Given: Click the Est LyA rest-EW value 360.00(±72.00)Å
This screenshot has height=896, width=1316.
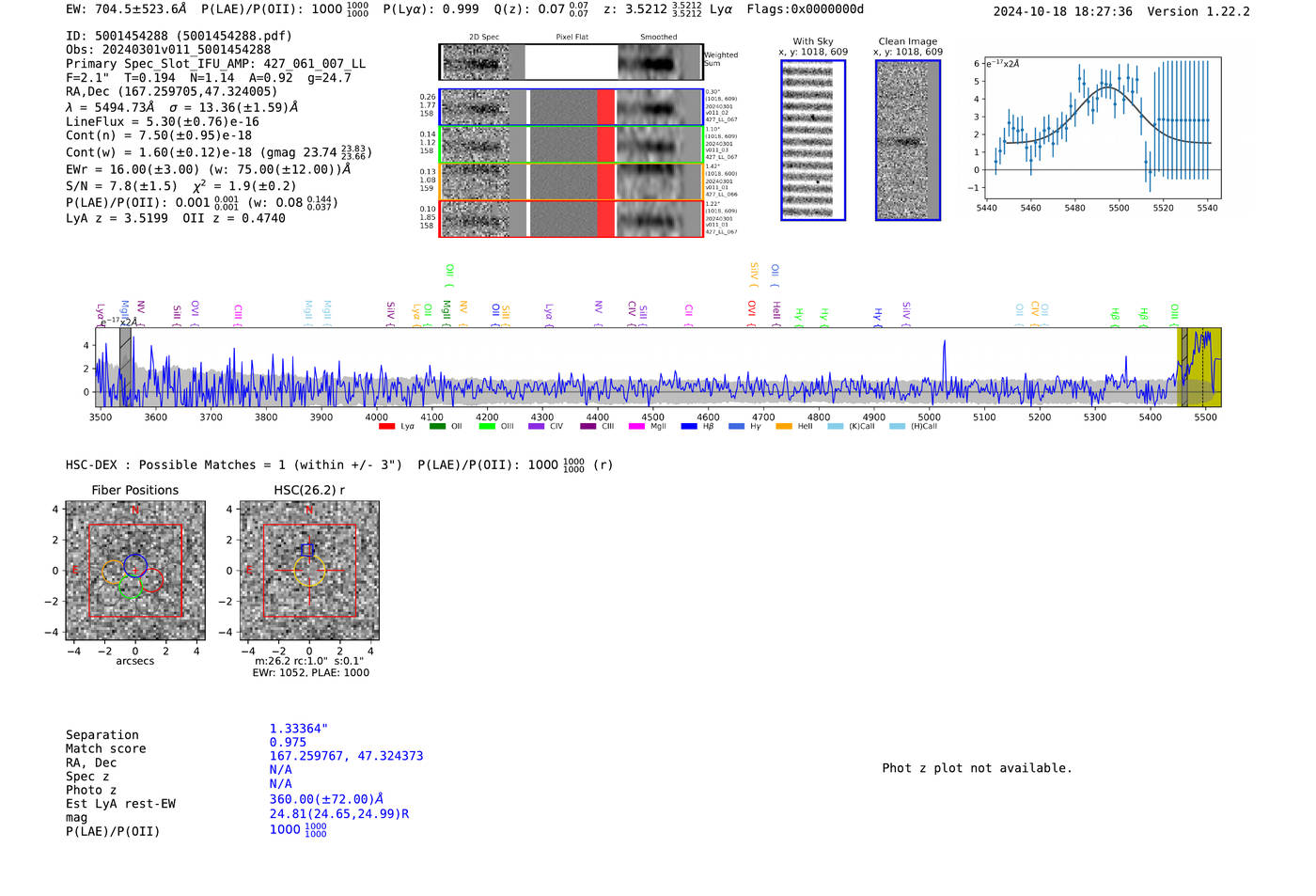Looking at the screenshot, I should pyautogui.click(x=326, y=799).
